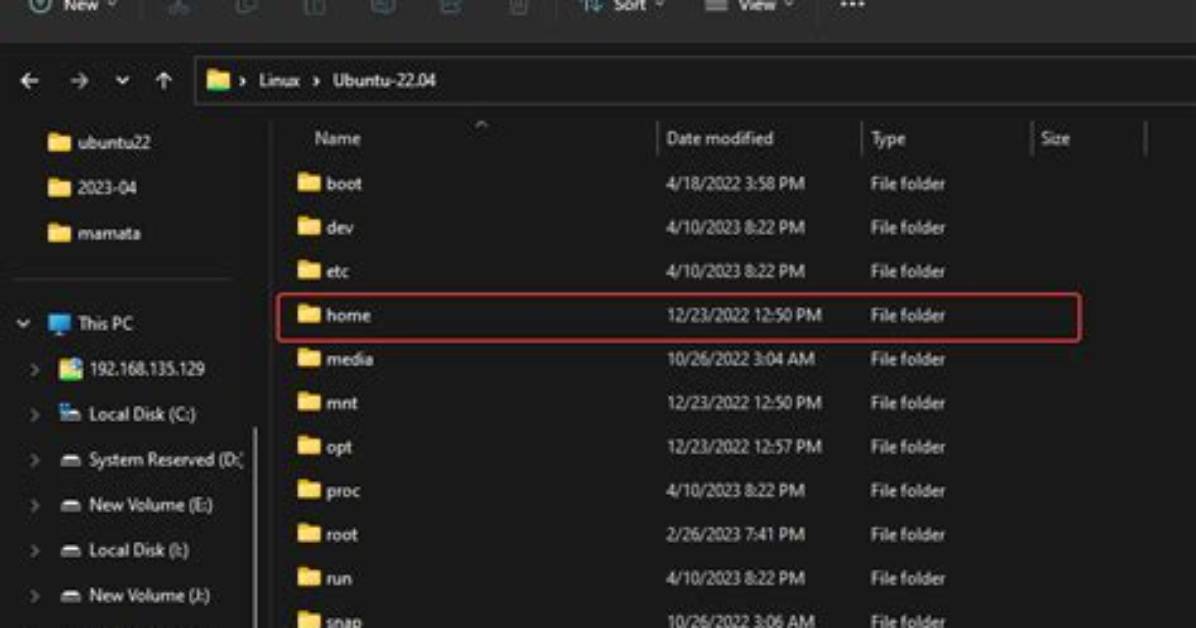Select the boot folder icon

[x=309, y=182]
